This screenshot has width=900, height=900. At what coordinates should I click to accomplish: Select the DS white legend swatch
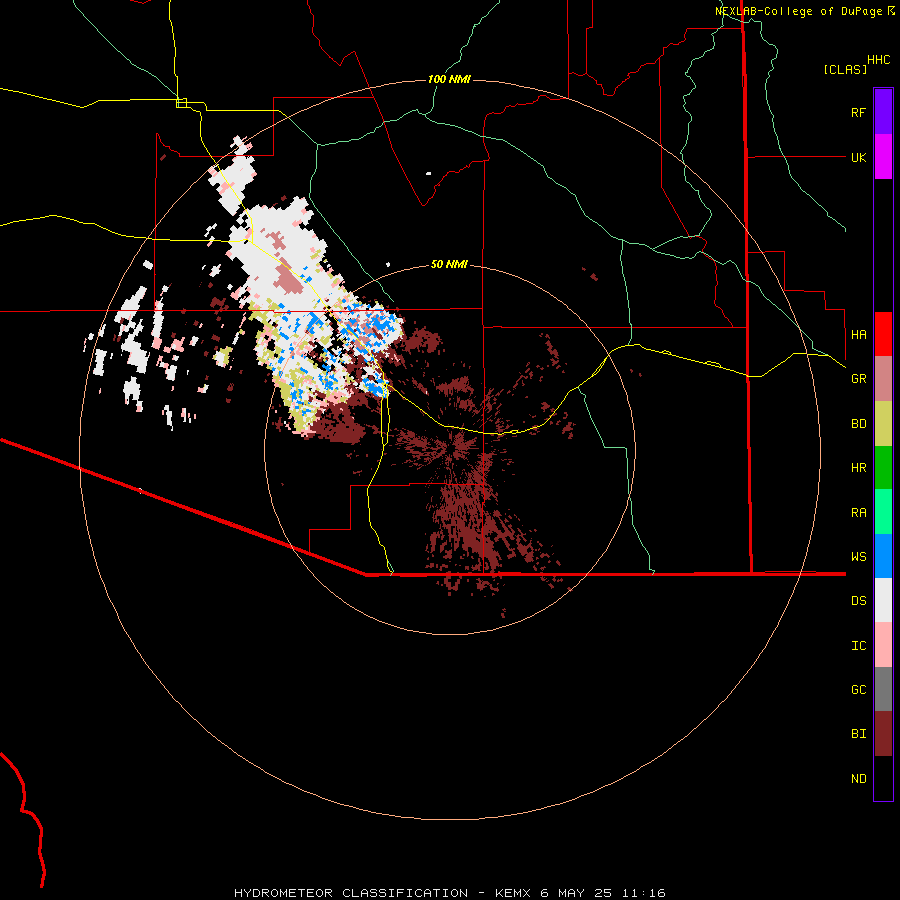(883, 600)
